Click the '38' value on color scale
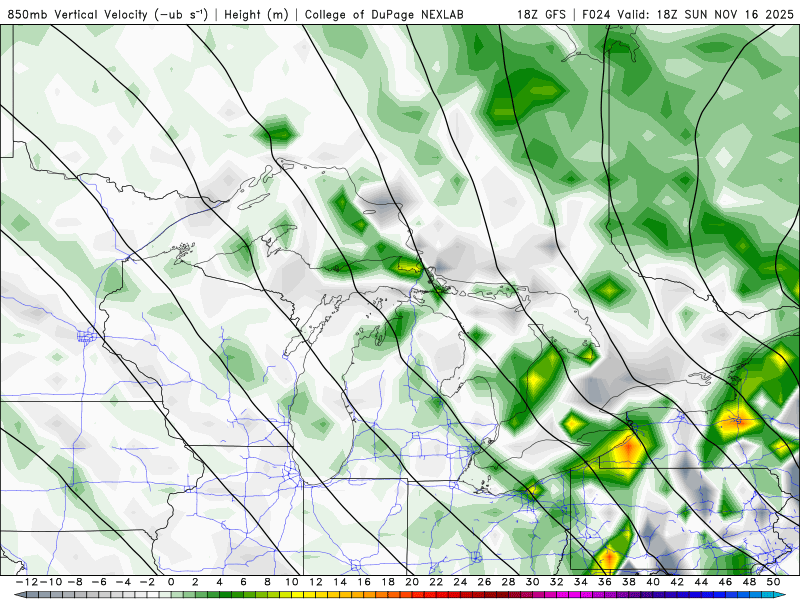The image size is (800, 600). 629,582
